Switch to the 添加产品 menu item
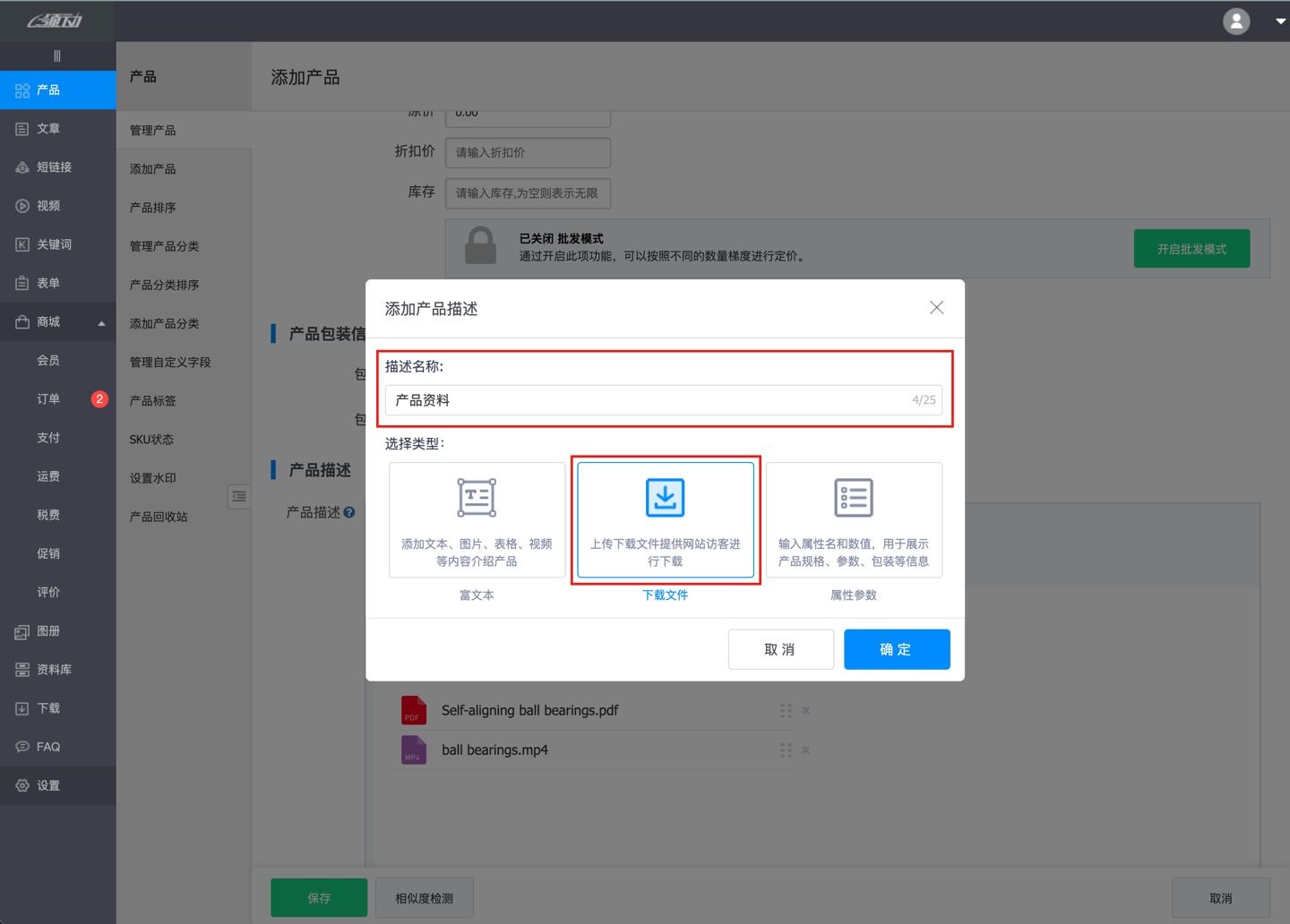1290x924 pixels. pos(150,168)
